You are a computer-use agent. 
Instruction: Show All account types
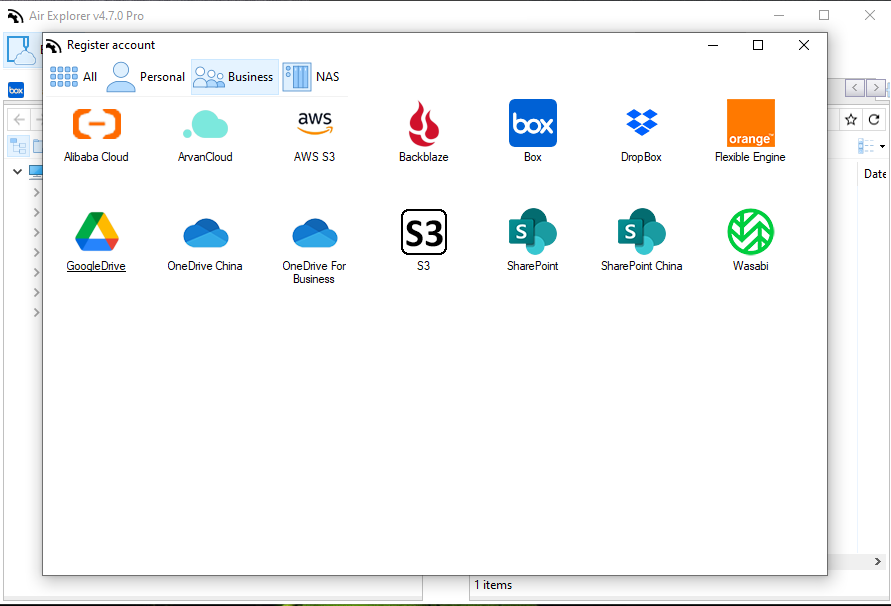point(74,77)
